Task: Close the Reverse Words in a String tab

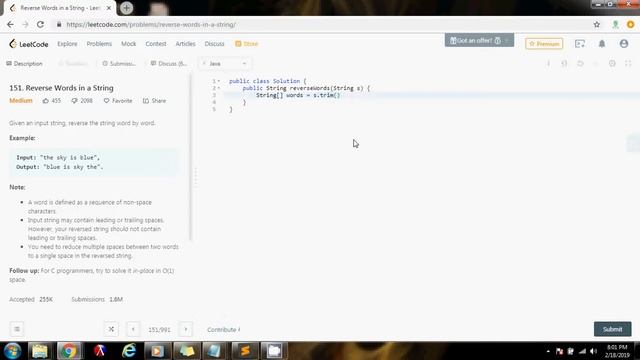Action: pos(109,8)
